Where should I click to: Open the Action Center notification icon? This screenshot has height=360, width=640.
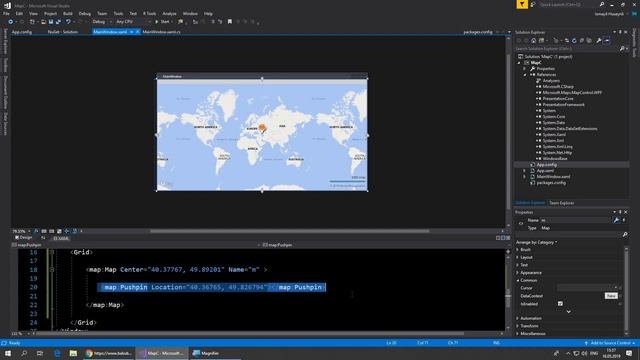[629, 353]
